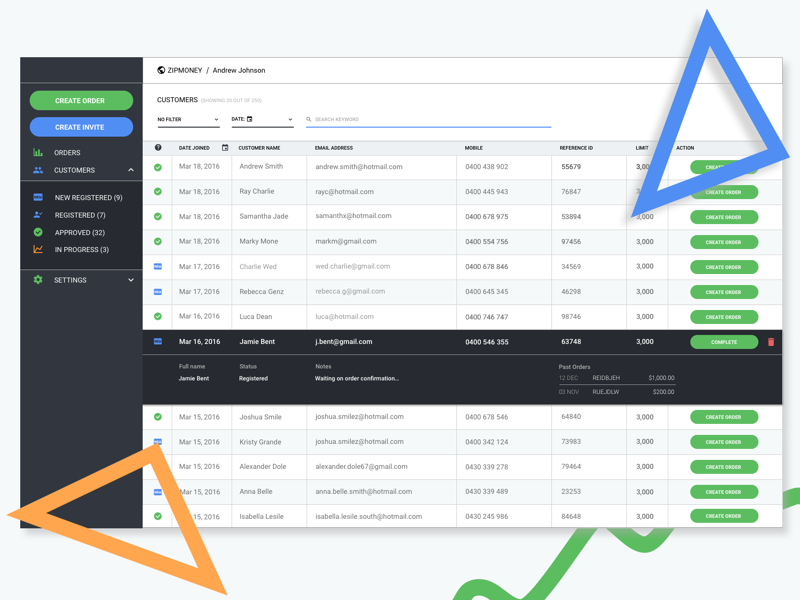Toggle Charlie Wed's blue status badge
800x600 pixels.
point(157,267)
